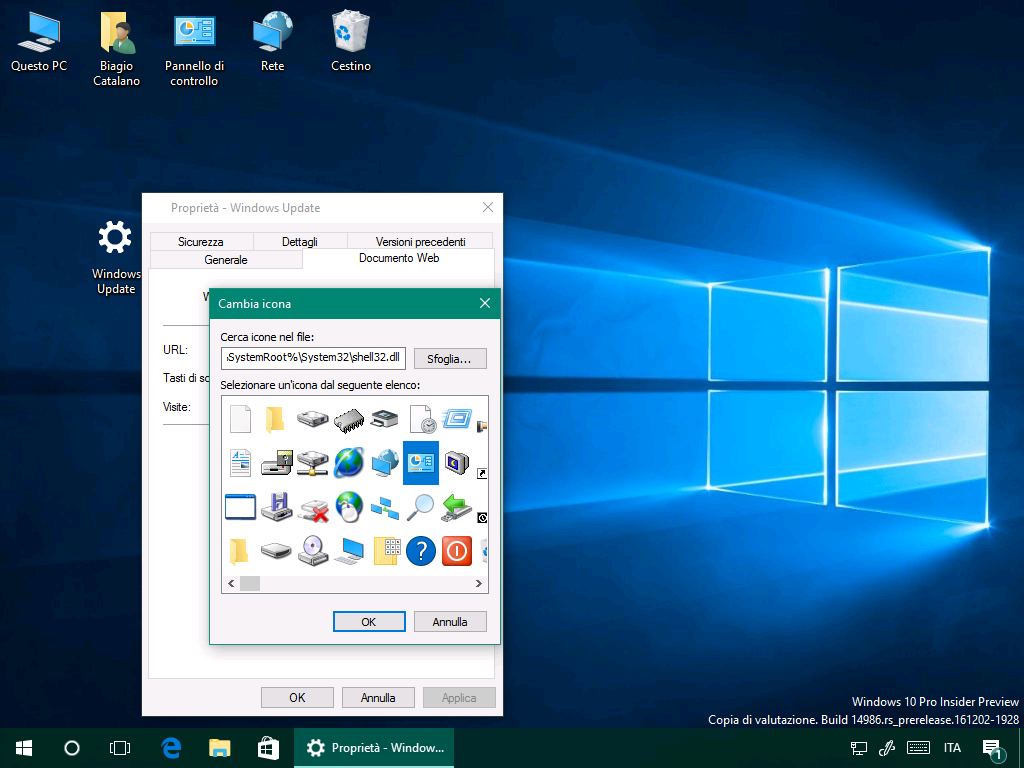The image size is (1024, 768).
Task: Open Windows Ink Workspace pen icon
Action: pyautogui.click(x=887, y=748)
